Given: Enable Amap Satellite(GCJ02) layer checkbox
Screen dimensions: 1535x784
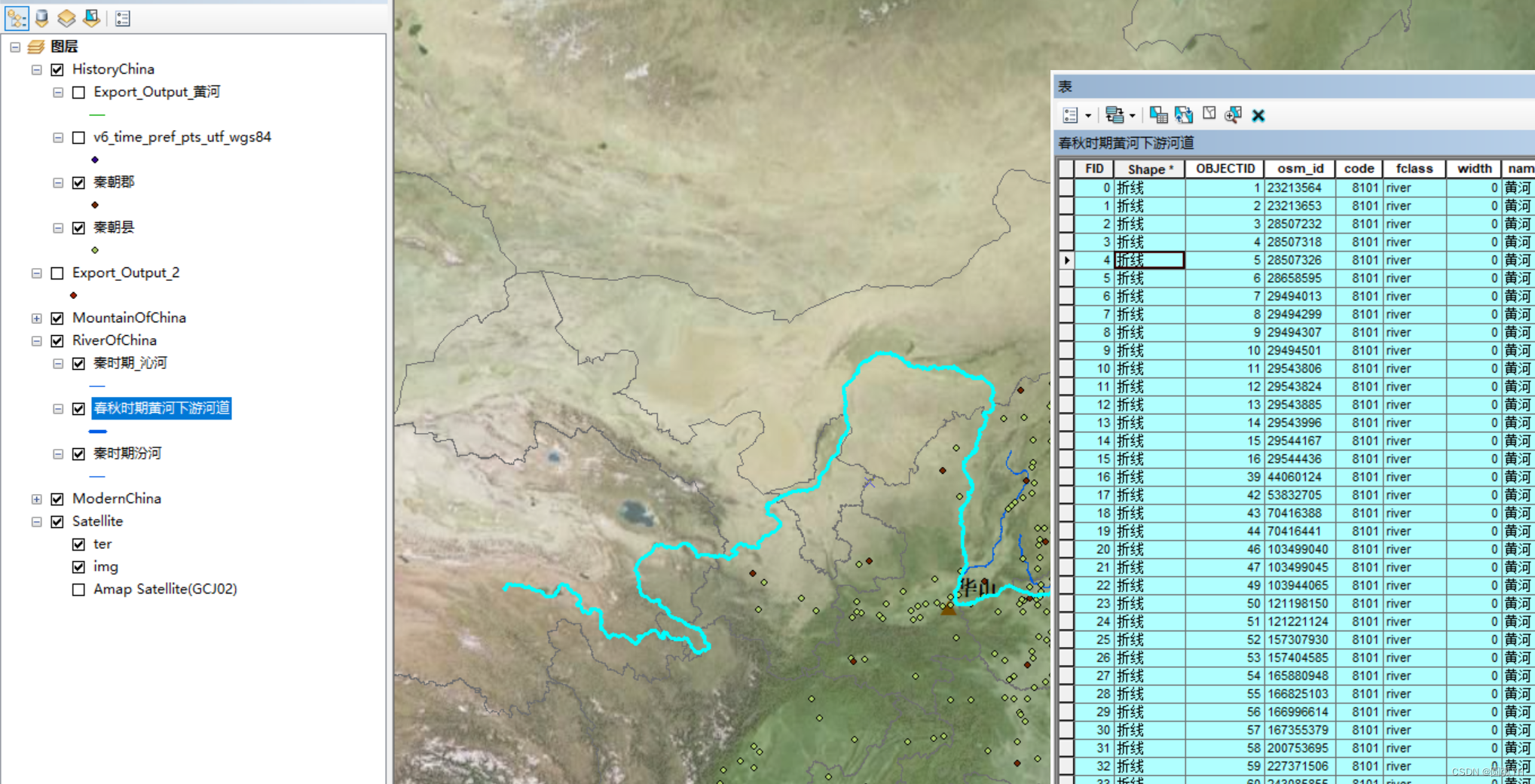Looking at the screenshot, I should (78, 590).
